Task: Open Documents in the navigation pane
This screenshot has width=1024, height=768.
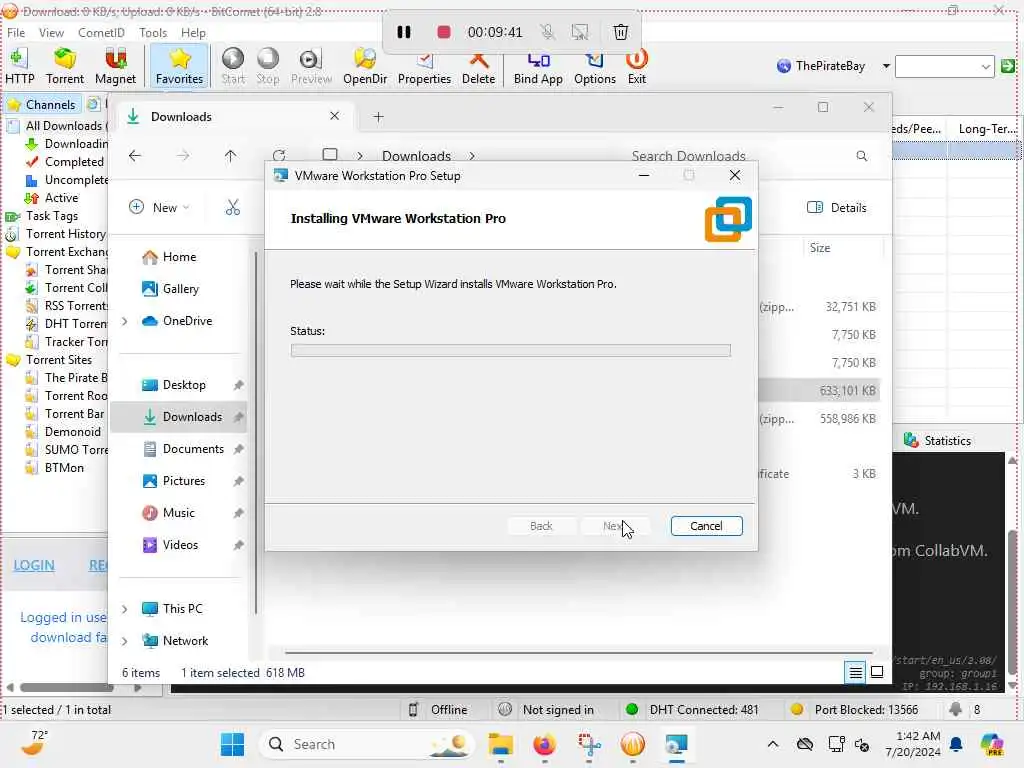Action: pos(193,449)
